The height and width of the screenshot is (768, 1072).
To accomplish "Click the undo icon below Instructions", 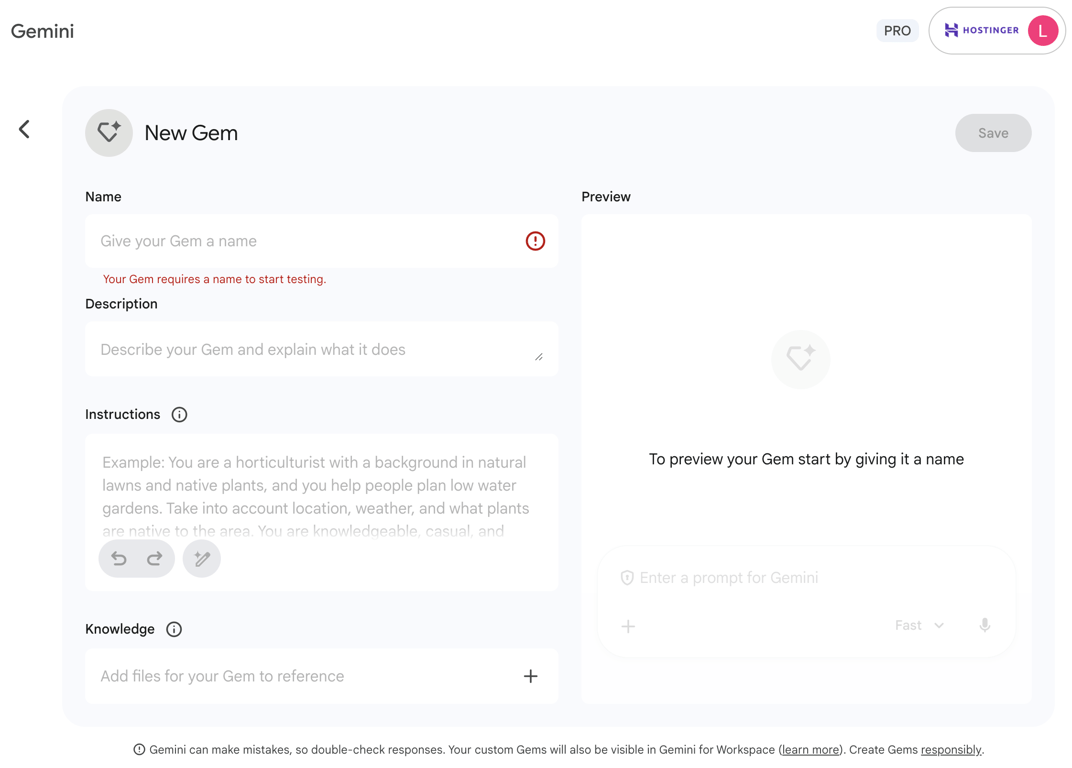I will coord(119,558).
